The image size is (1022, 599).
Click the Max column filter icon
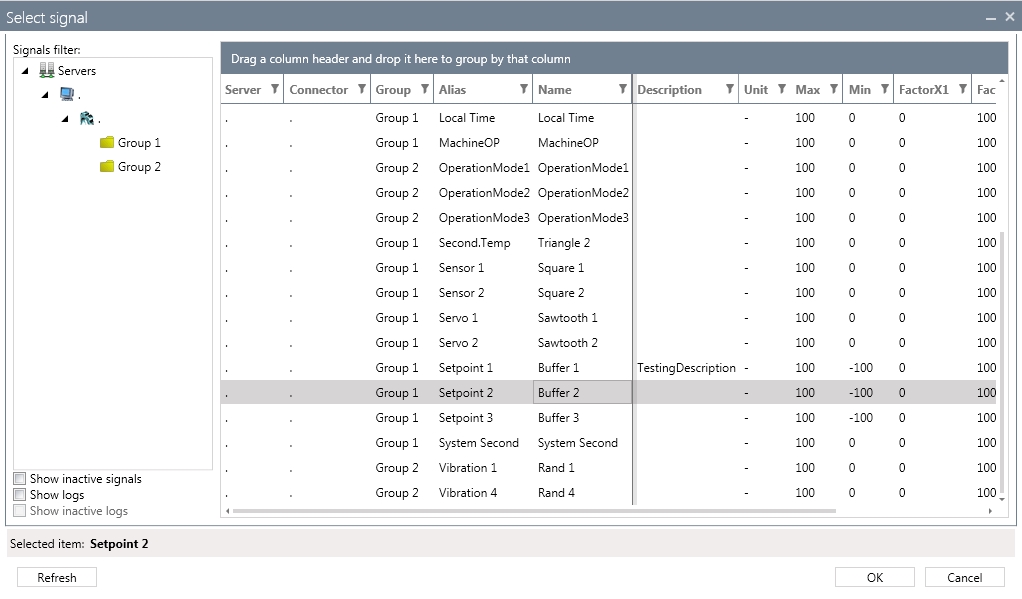click(833, 89)
